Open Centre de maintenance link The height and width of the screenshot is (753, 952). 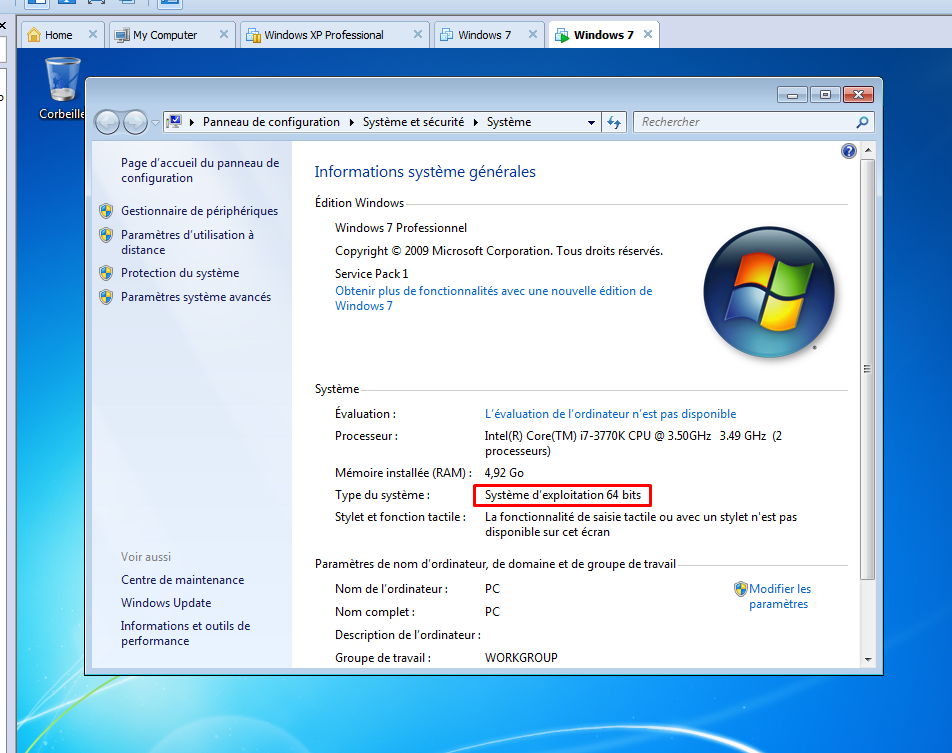tap(182, 580)
